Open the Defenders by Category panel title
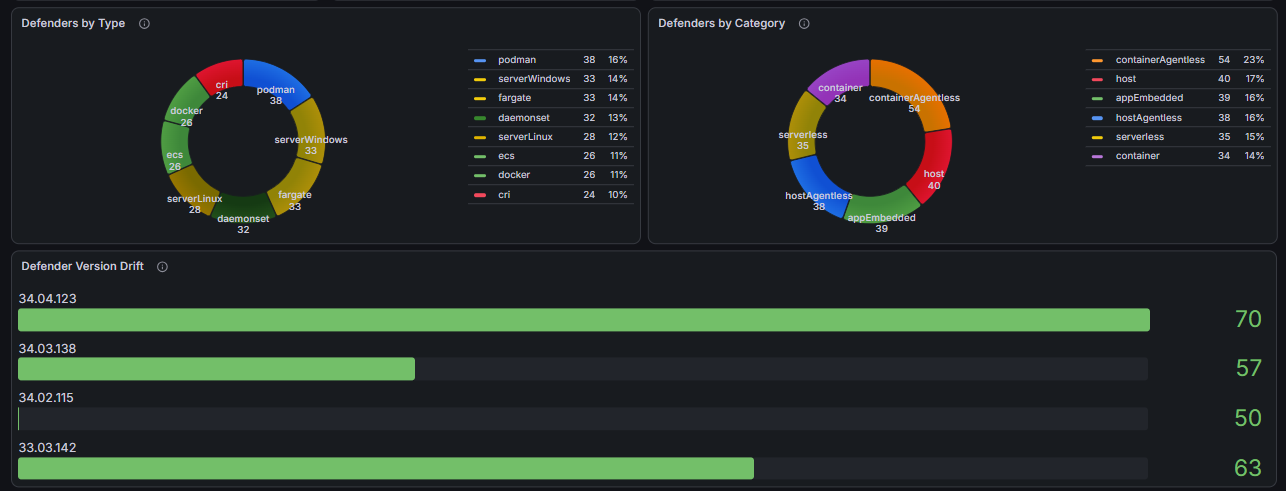Image resolution: width=1286 pixels, height=491 pixels. coord(721,23)
